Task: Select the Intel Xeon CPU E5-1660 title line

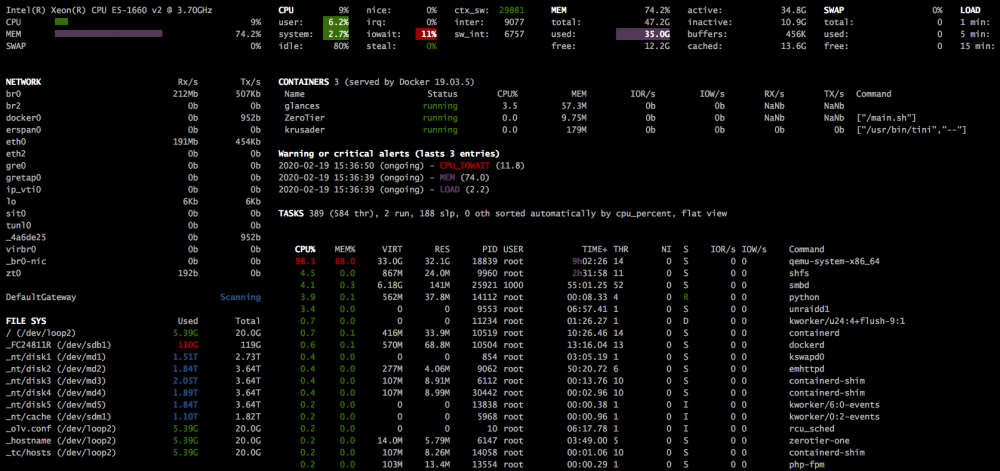Action: pos(109,10)
